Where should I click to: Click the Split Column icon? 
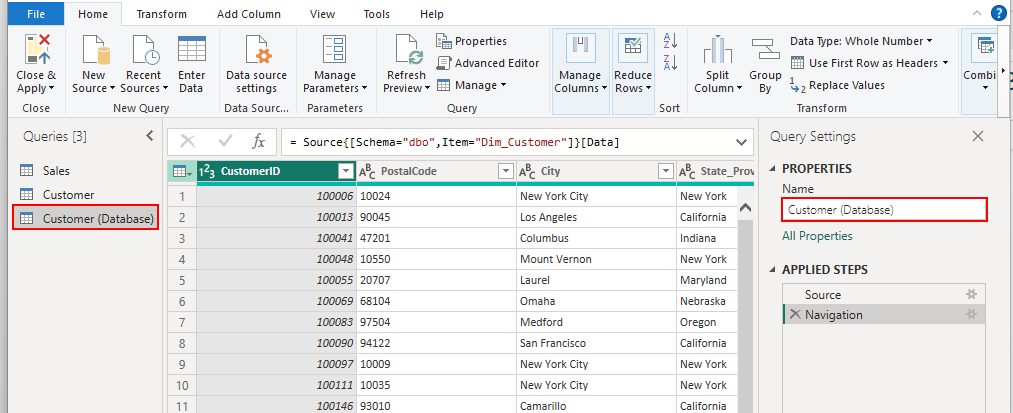(717, 50)
